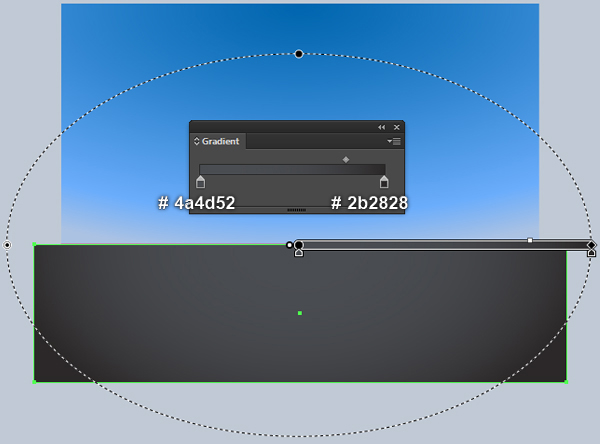Select the right gradient stop #2b2828

click(384, 182)
